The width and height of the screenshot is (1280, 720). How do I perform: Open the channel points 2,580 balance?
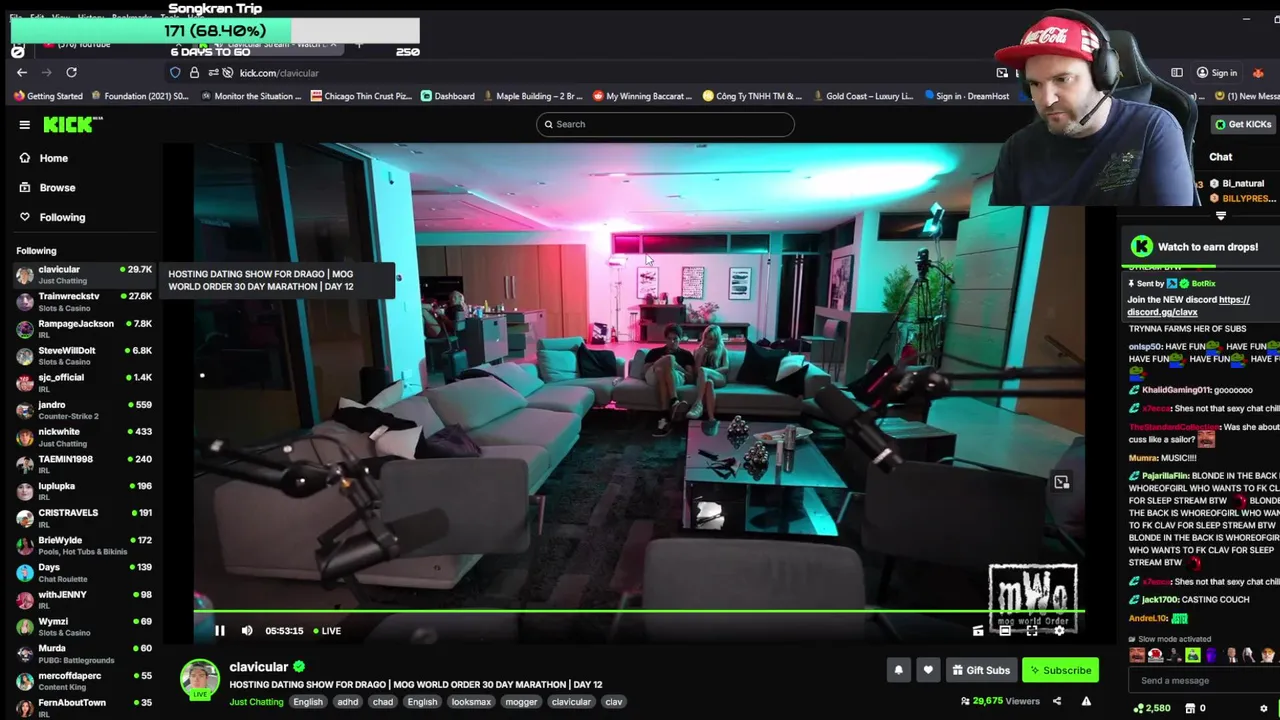pos(1151,708)
